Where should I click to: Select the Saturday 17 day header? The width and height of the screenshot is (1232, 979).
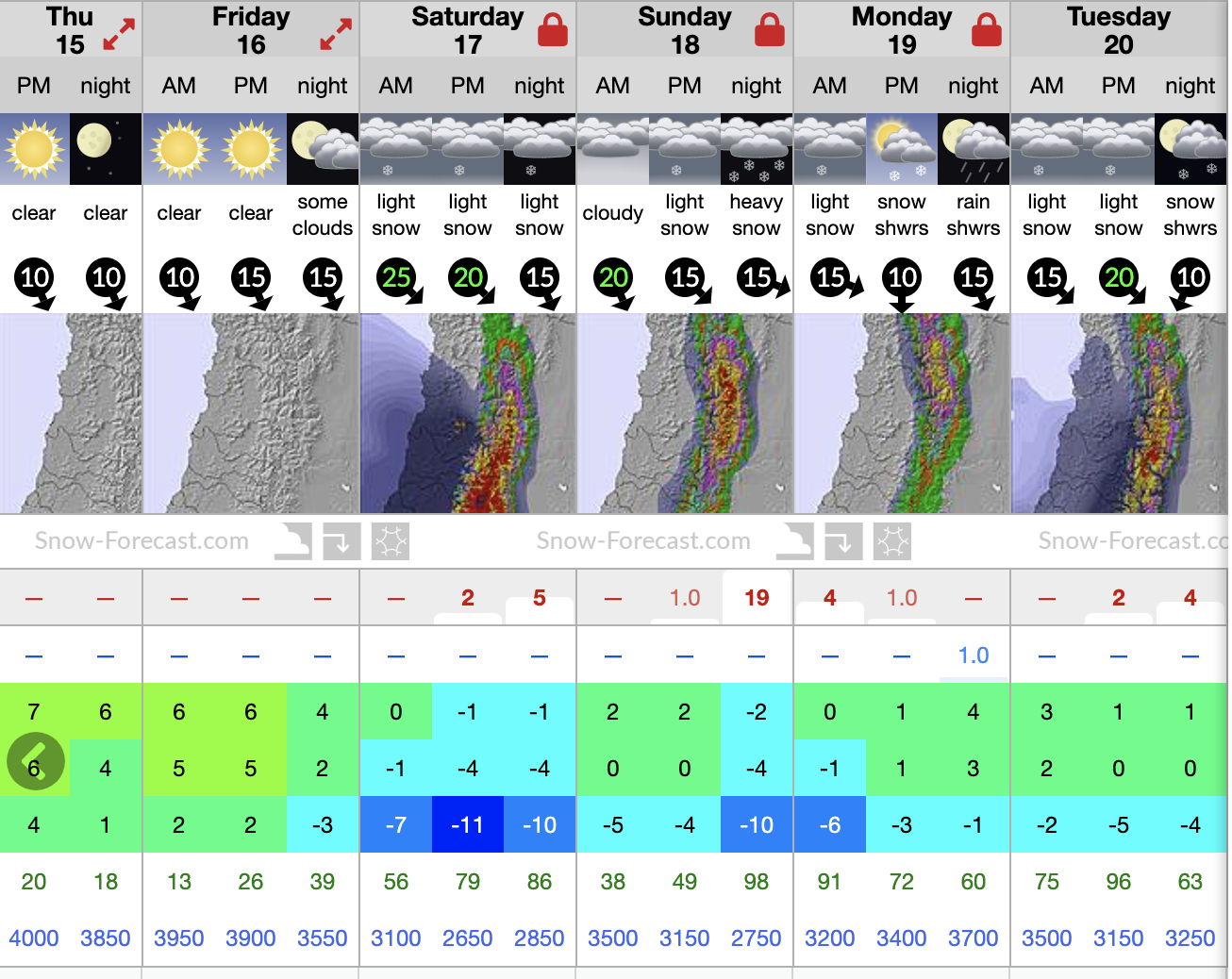tap(467, 30)
